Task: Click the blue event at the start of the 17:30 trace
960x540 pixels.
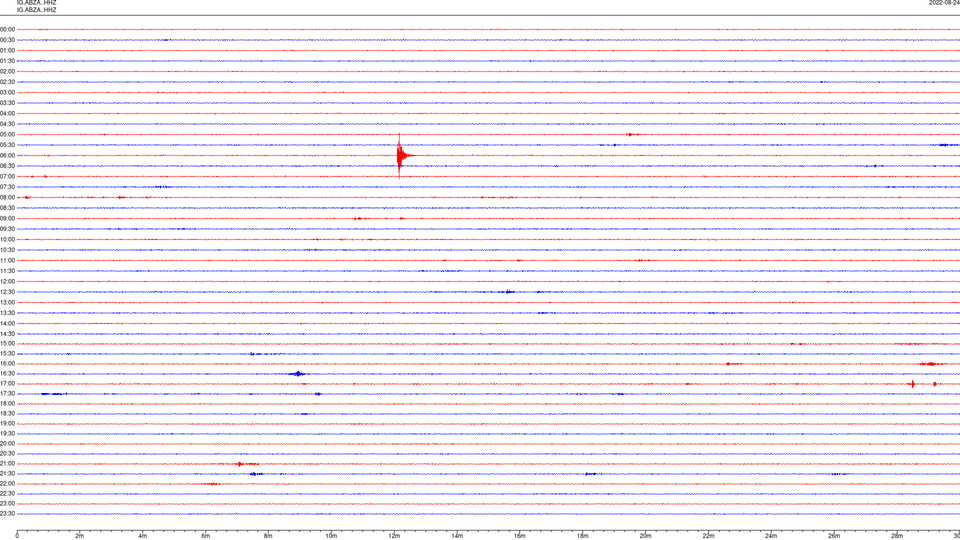Action: pyautogui.click(x=54, y=394)
